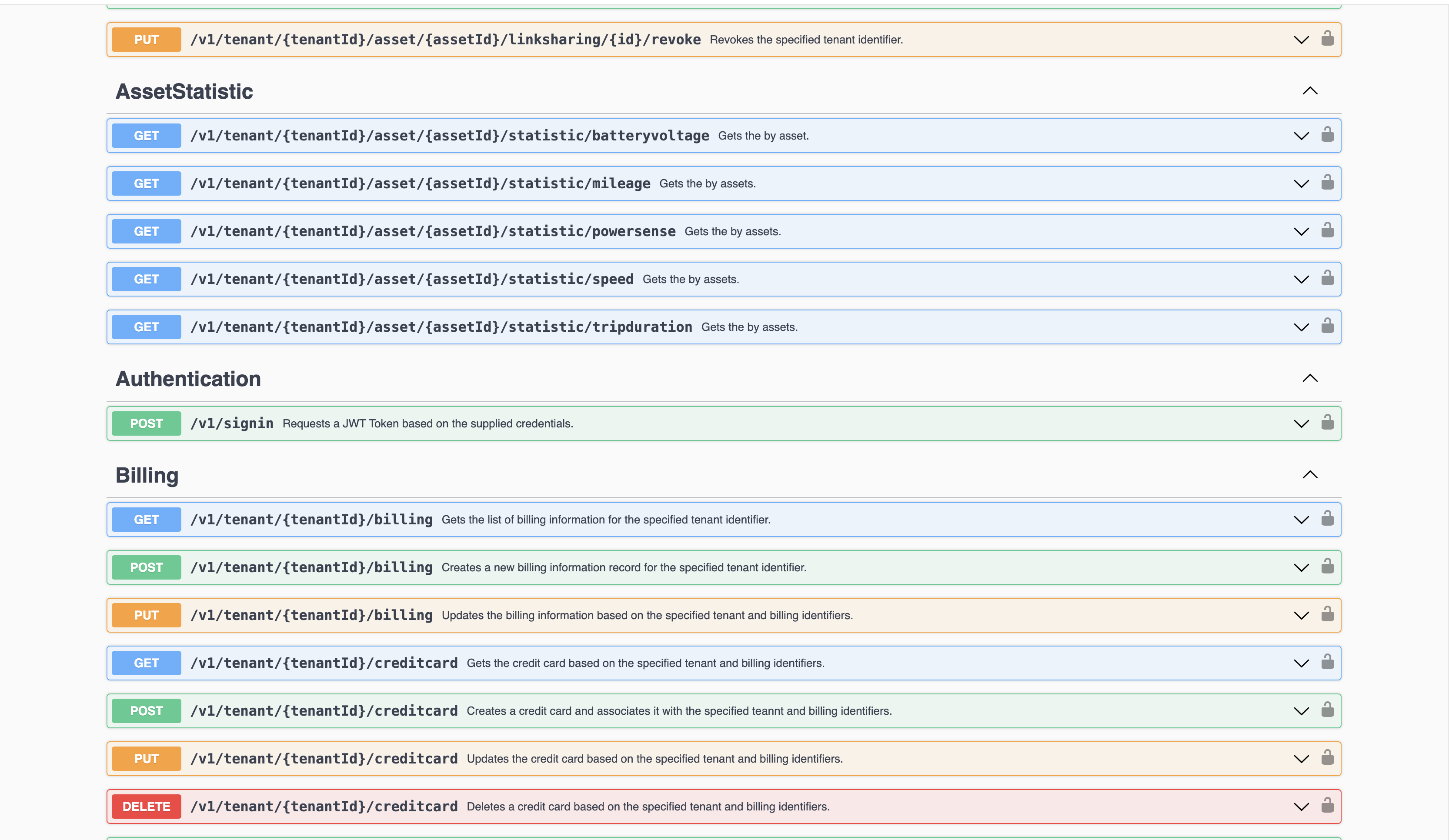Viewport: 1449px width, 840px height.
Task: Click the PUT badge on tenant creditcard endpoint
Action: click(146, 758)
